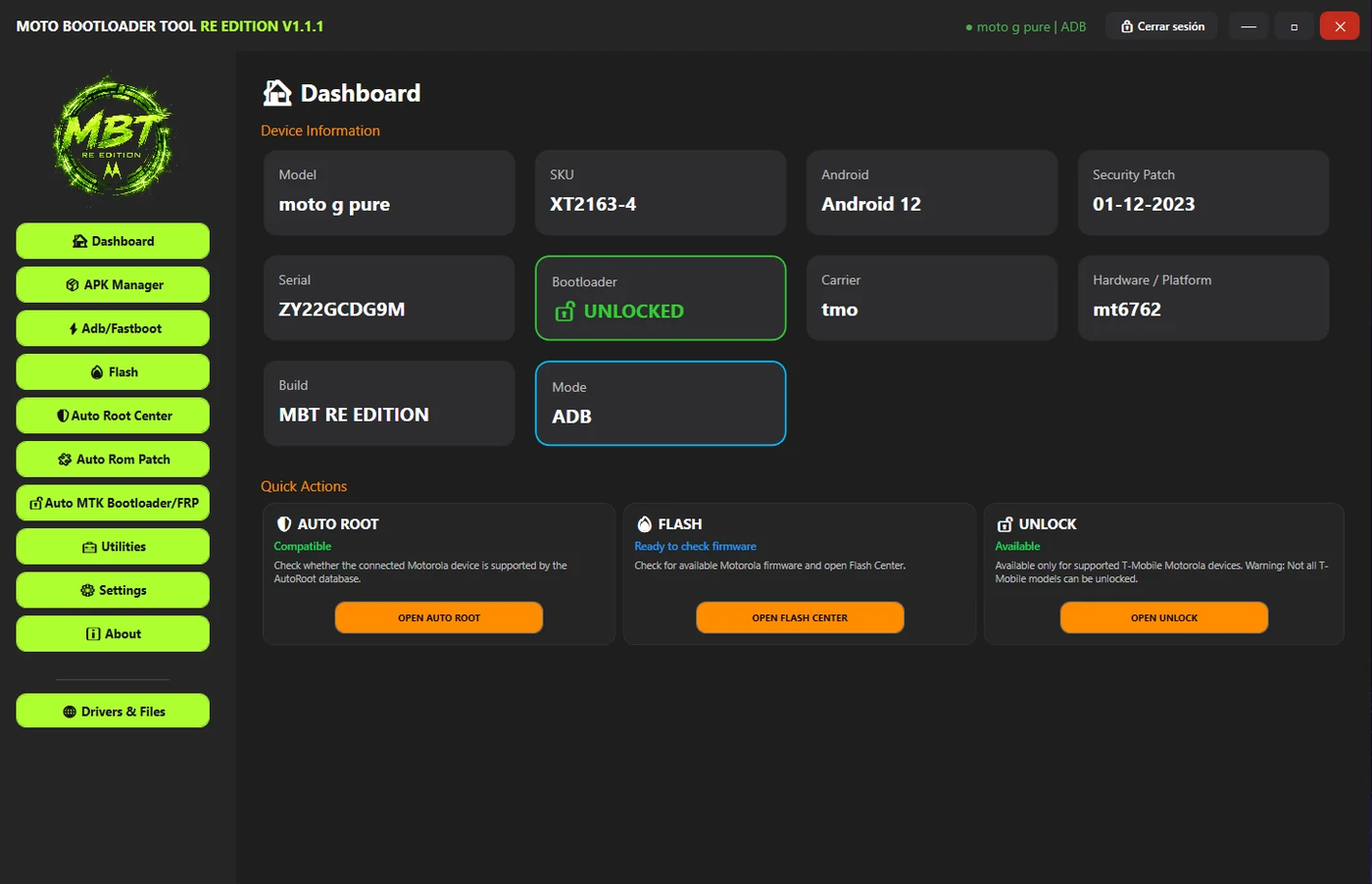Click the Compatible status under AUTO ROOT
Viewport: 1372px width, 884px height.
303,547
